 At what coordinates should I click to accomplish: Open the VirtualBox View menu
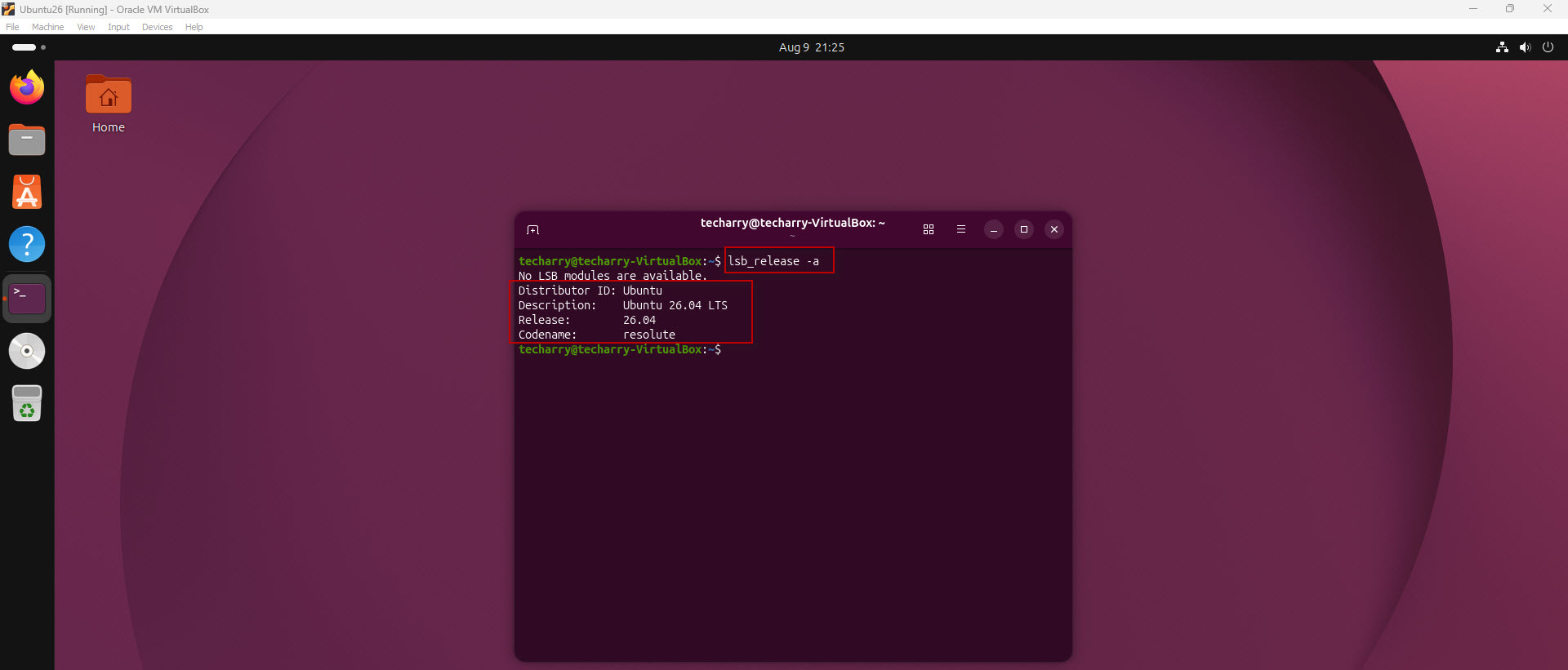click(86, 27)
